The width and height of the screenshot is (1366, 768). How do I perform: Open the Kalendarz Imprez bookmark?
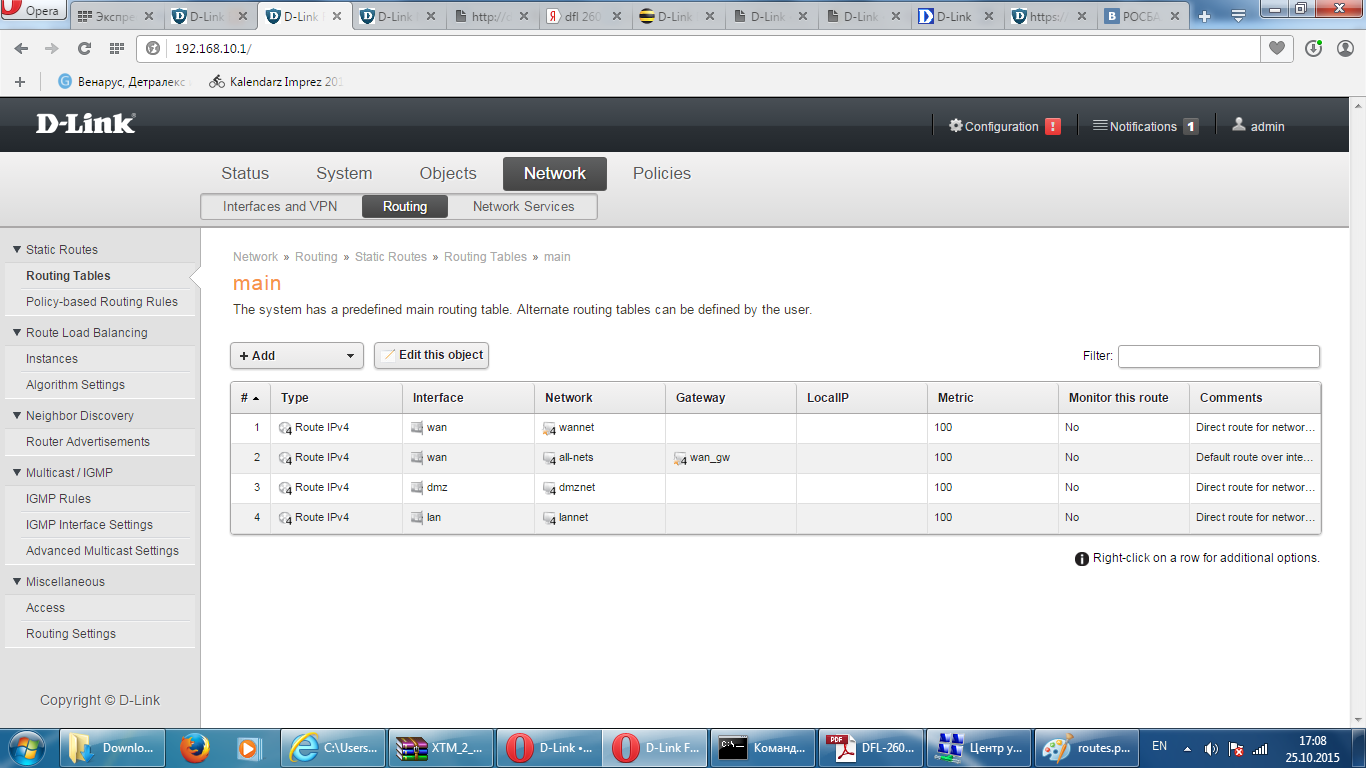tap(276, 82)
